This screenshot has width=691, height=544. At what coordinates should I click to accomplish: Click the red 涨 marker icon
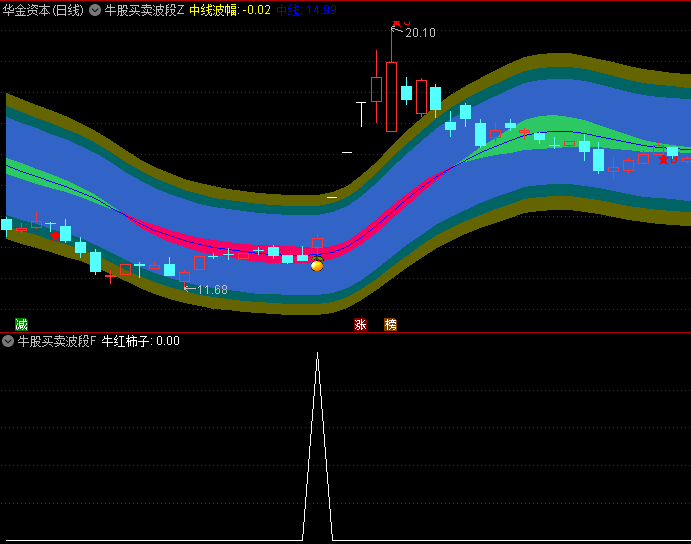pos(360,325)
